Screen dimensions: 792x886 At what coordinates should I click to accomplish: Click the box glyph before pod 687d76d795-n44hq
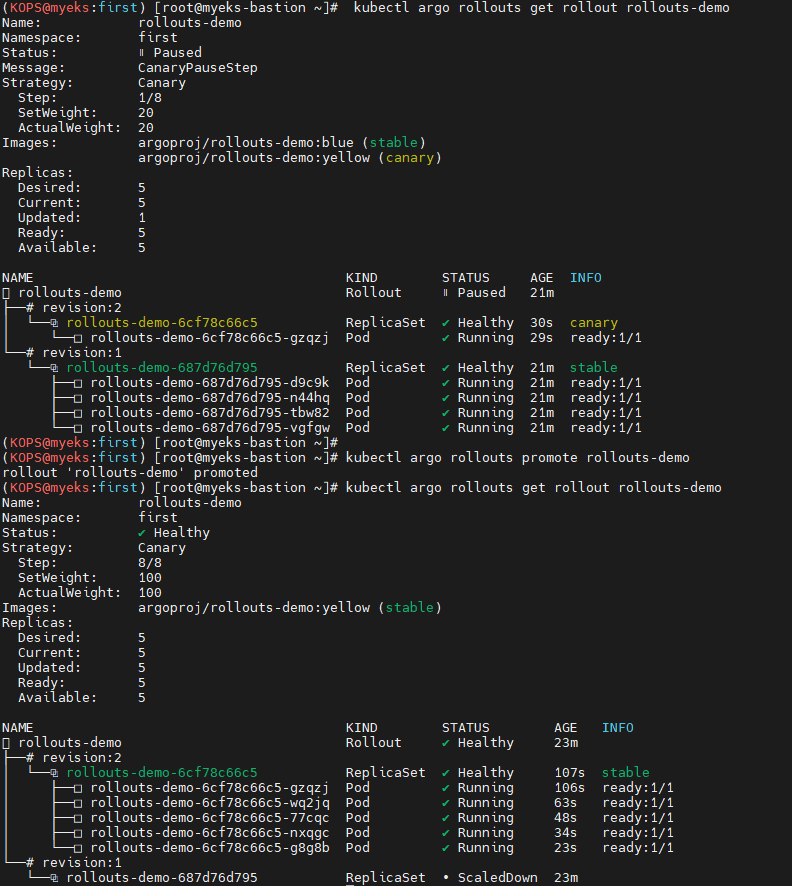click(x=78, y=398)
